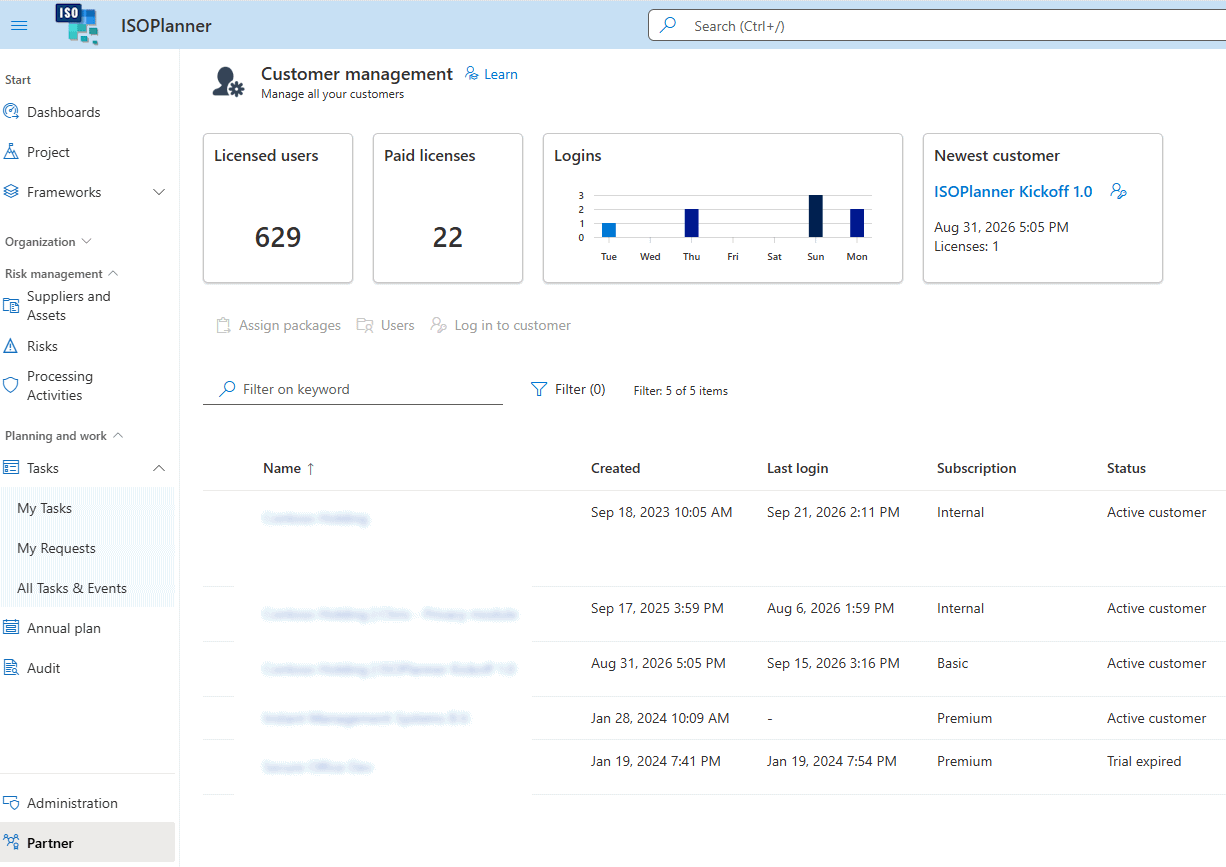Click the Administration icon in sidebar
Viewport: 1226px width, 867px height.
tap(11, 803)
